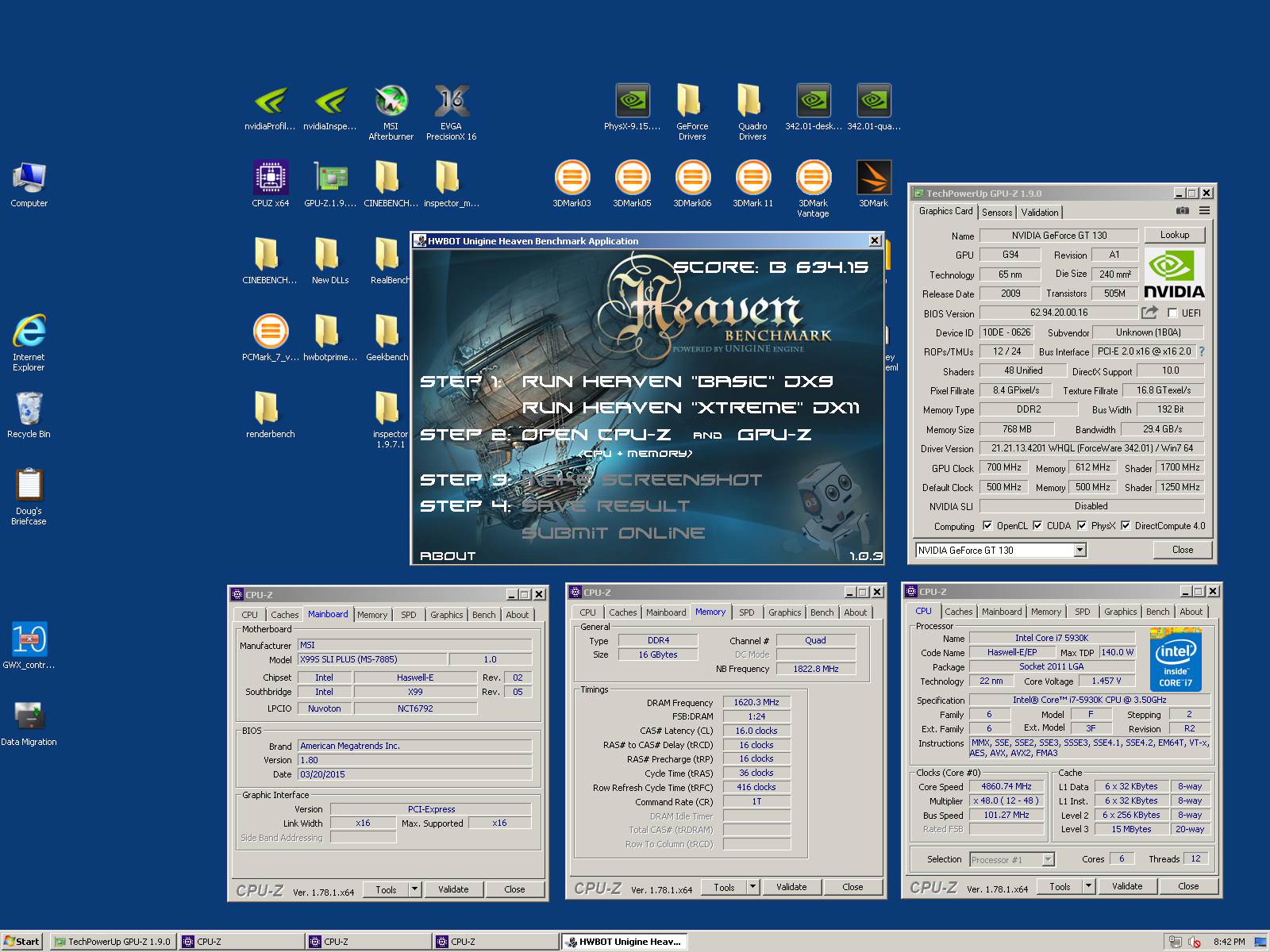1270x952 pixels.
Task: Click the taskbar clock showing 8:42 PM
Action: [1229, 942]
